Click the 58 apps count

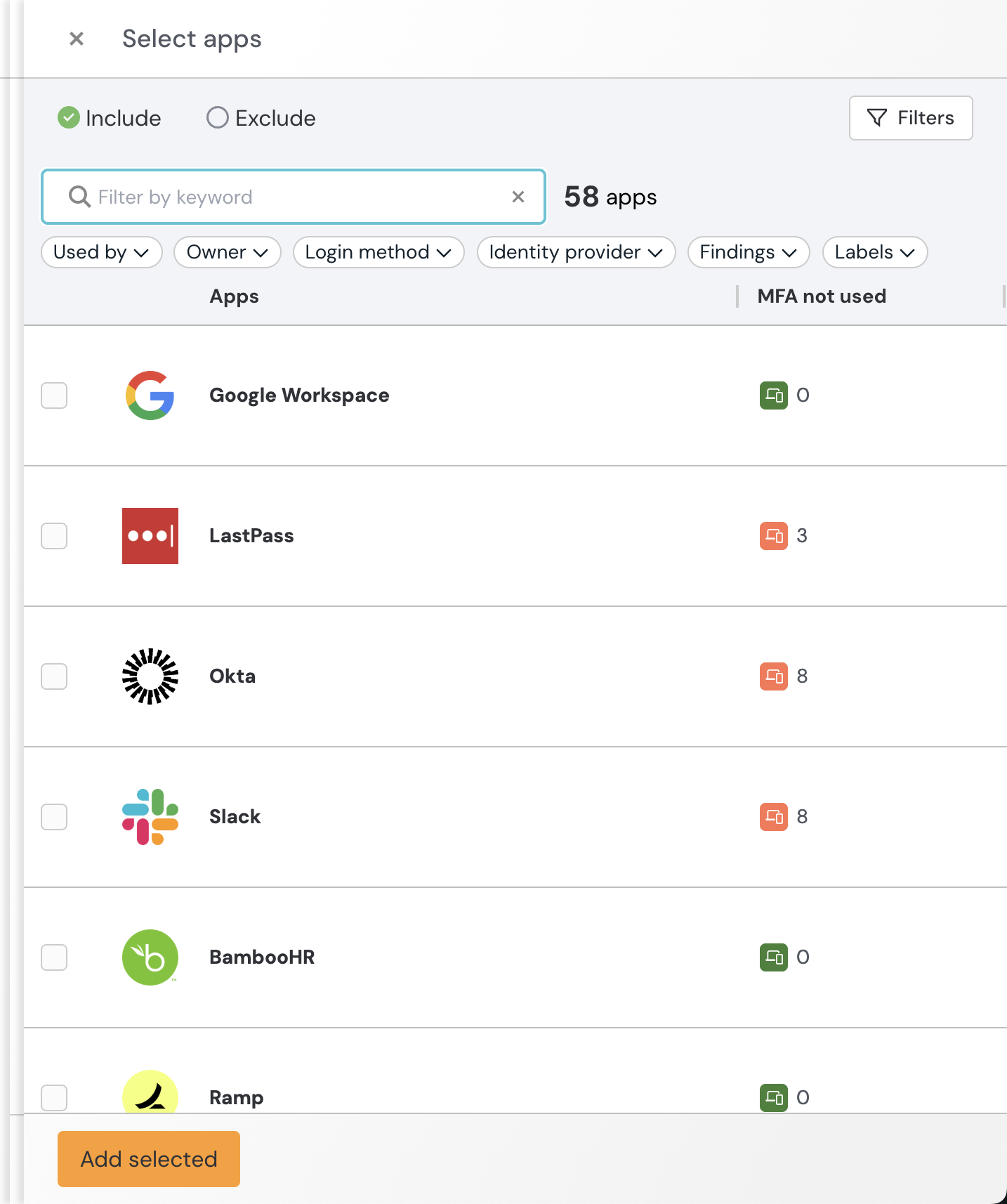[610, 197]
